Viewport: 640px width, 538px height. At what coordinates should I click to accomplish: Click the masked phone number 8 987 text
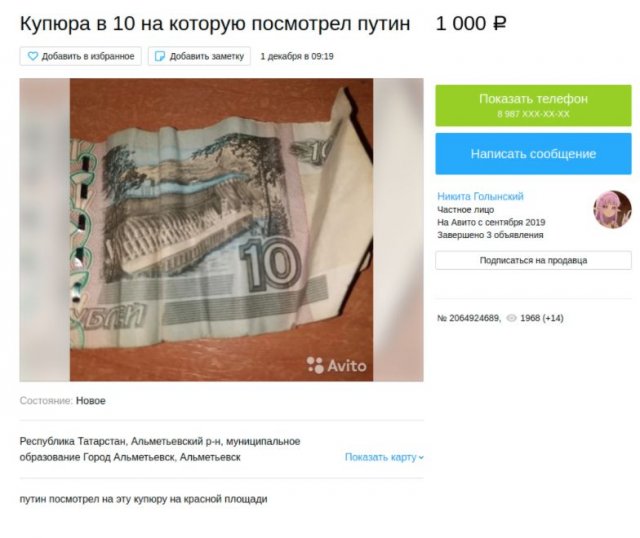533,114
